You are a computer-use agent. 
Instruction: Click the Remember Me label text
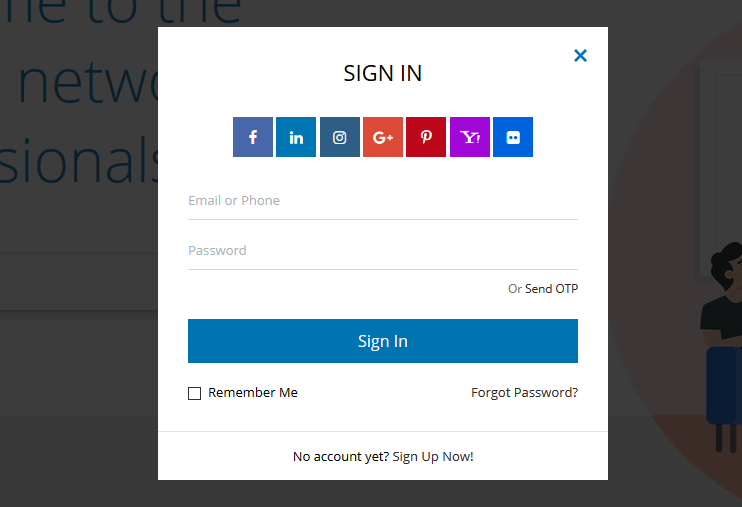point(253,393)
